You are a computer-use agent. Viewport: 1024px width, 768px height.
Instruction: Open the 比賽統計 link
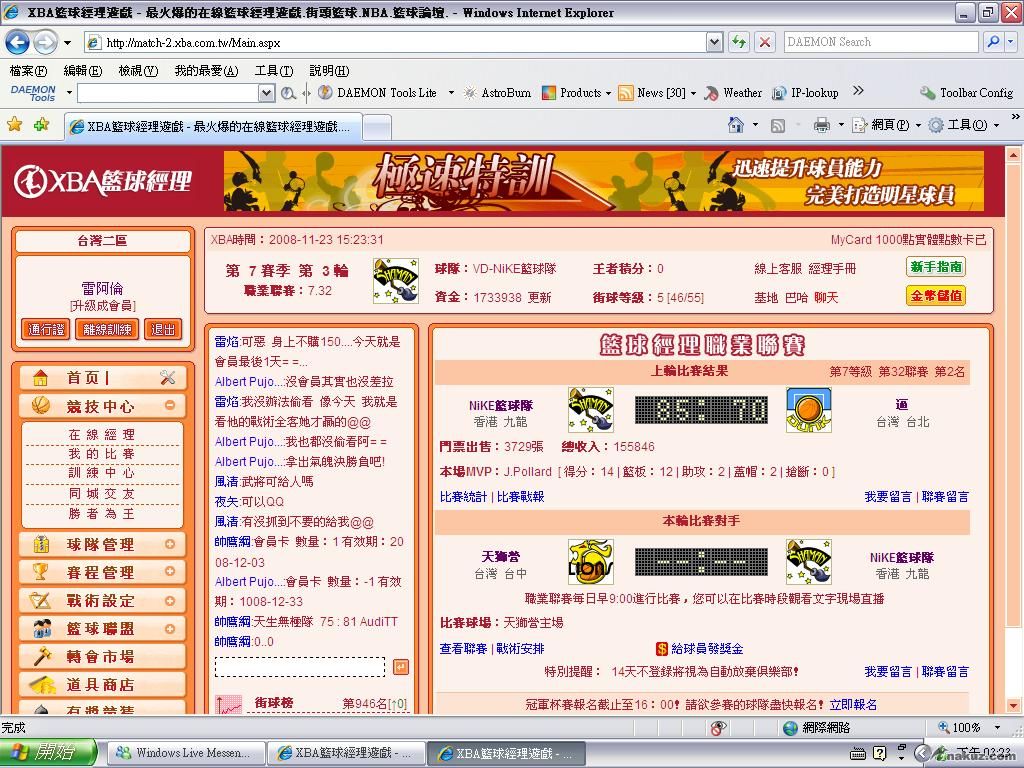(x=463, y=497)
